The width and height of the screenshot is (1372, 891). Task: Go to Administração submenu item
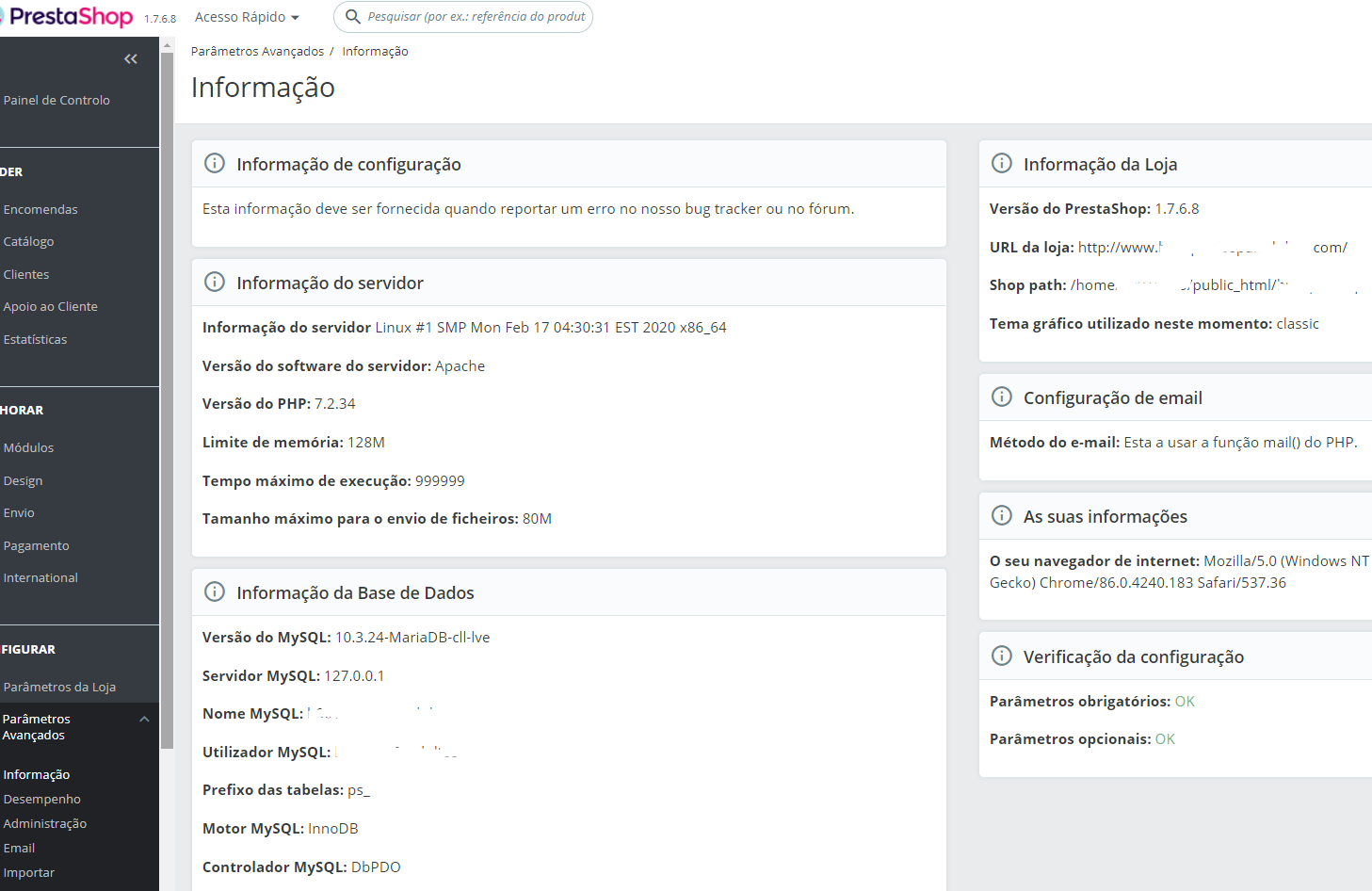[45, 823]
